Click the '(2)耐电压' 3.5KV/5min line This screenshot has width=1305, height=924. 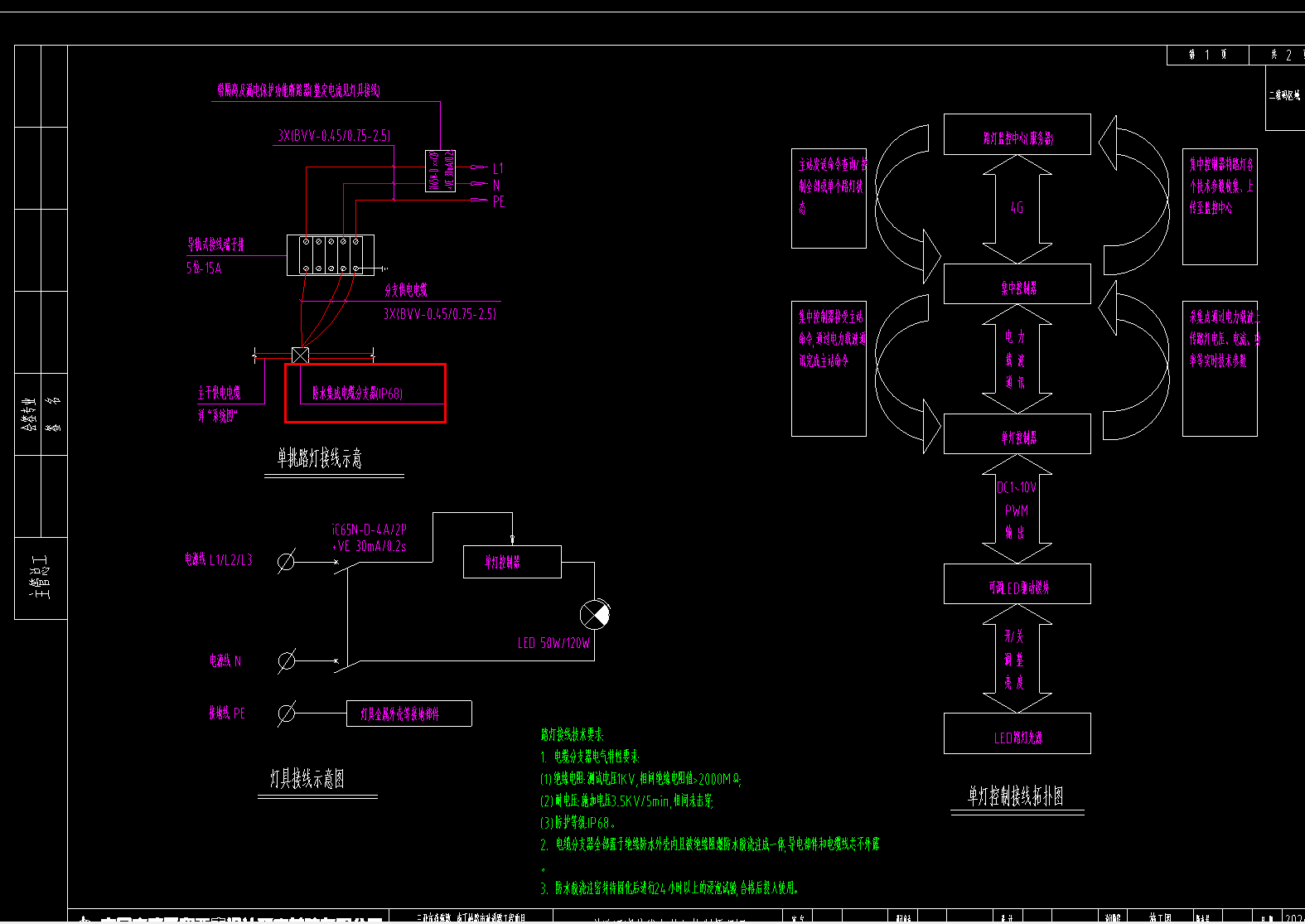coord(626,801)
